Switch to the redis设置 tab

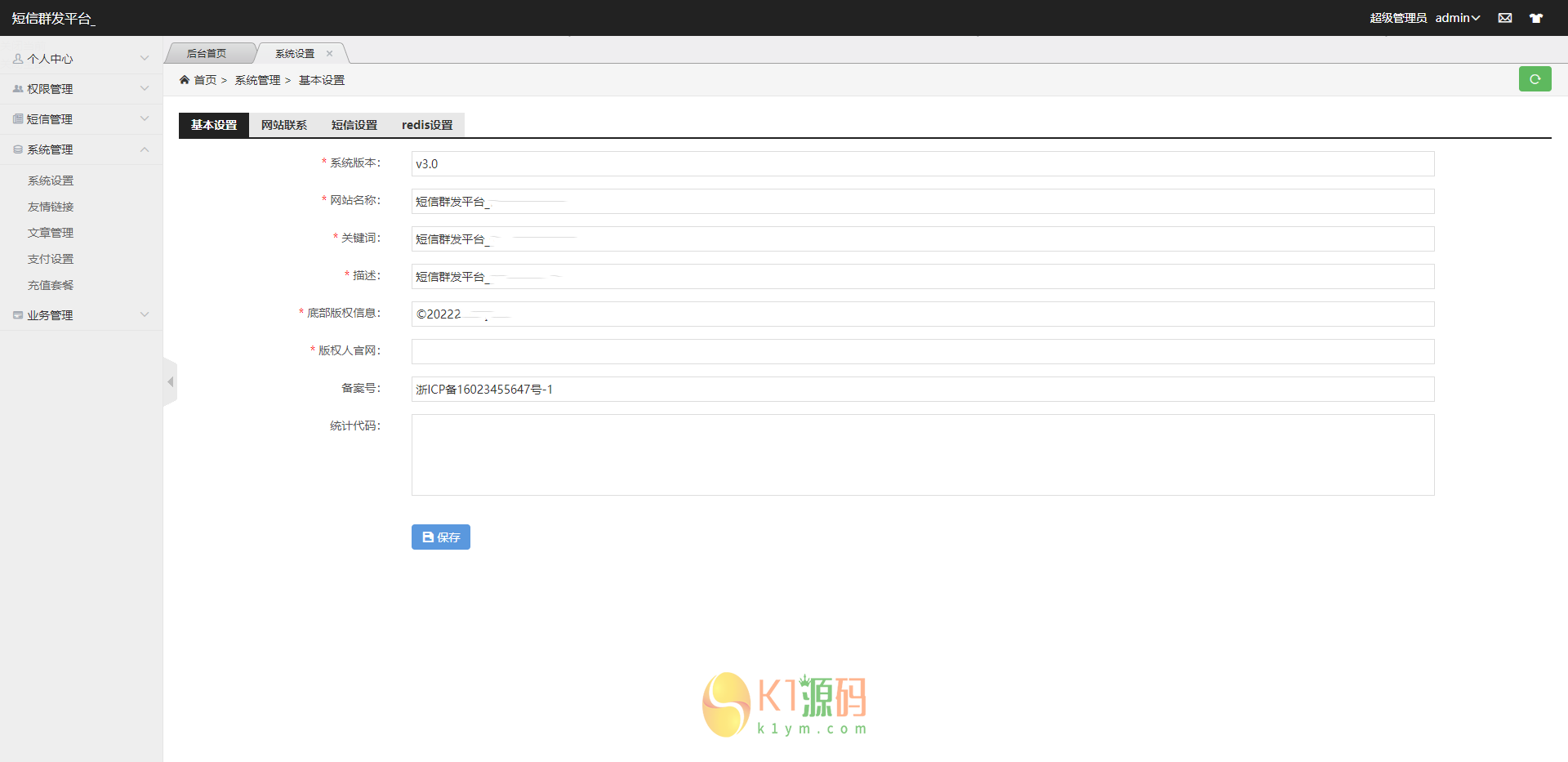427,125
